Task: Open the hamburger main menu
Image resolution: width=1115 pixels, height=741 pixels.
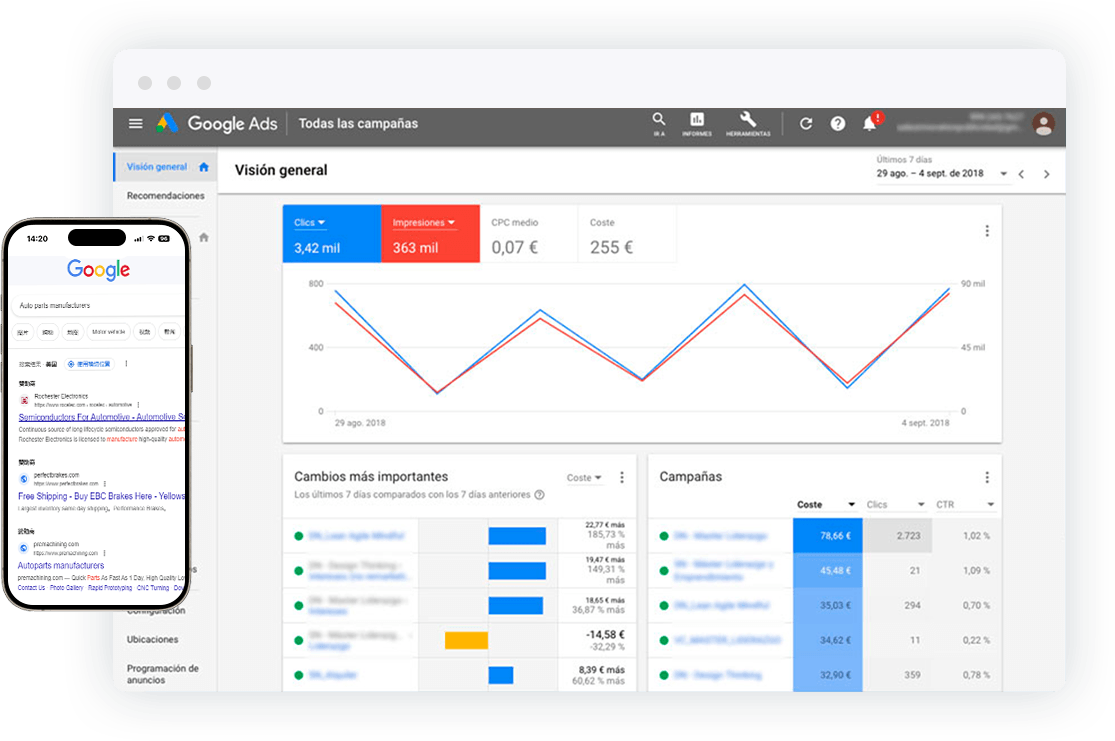Action: (136, 124)
